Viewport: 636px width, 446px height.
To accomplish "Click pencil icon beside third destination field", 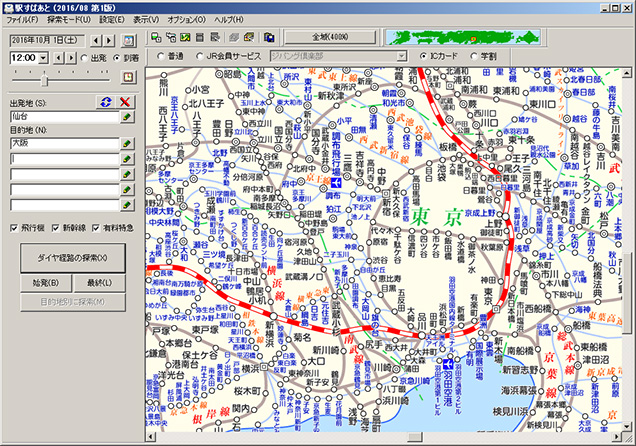I will point(127,174).
